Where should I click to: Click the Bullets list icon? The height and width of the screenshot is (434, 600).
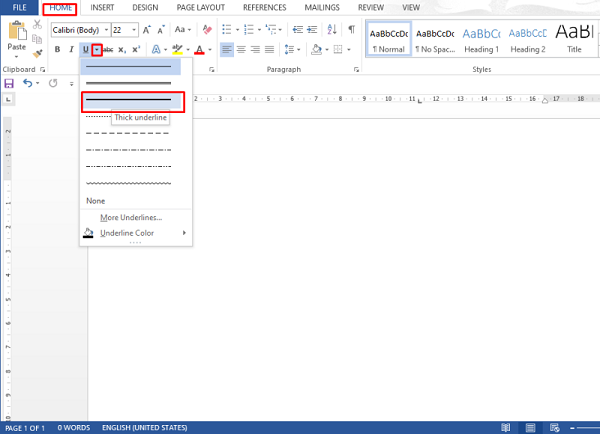228,30
